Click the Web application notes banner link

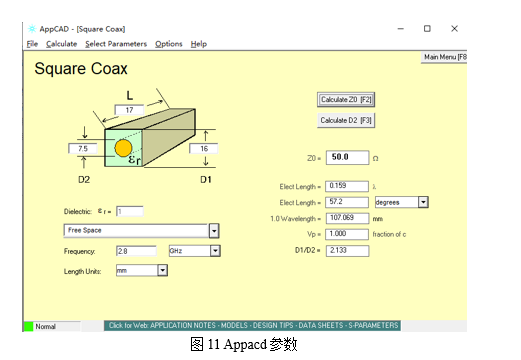[x=252, y=326]
